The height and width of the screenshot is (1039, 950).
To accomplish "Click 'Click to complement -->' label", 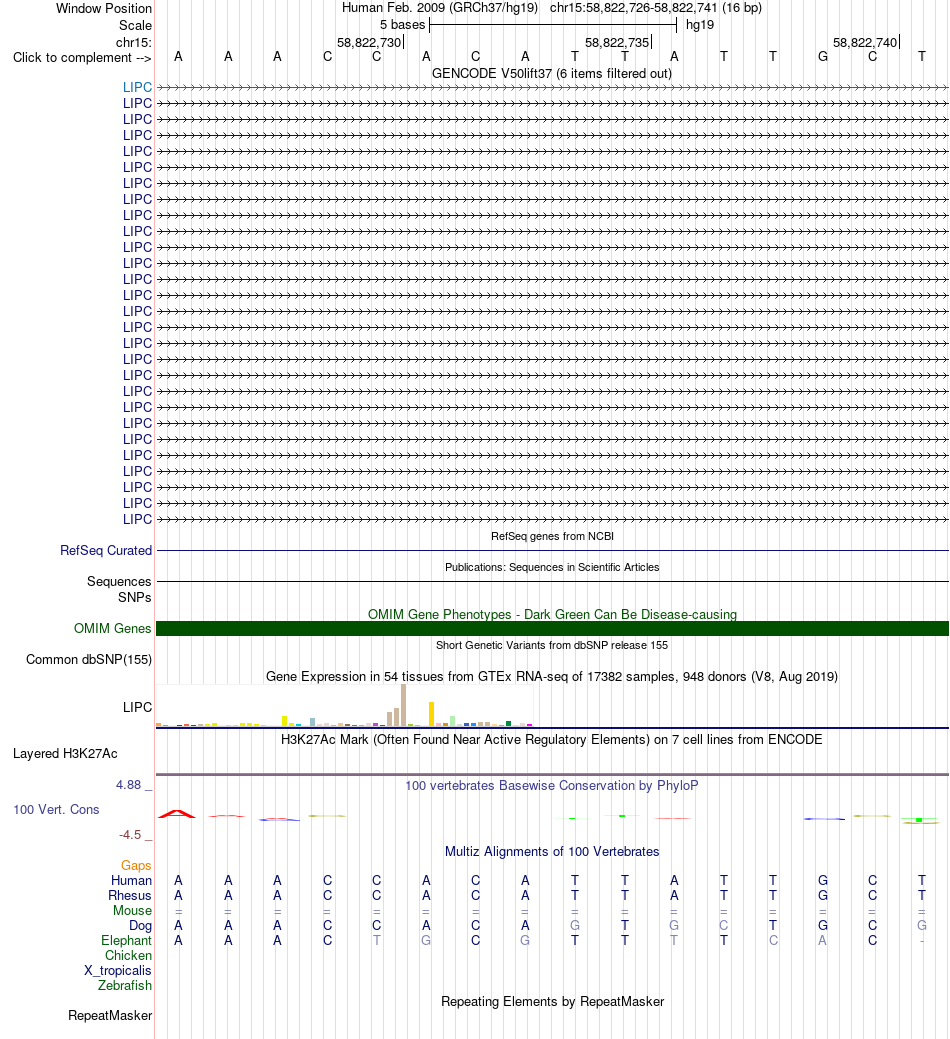I will tap(81, 58).
